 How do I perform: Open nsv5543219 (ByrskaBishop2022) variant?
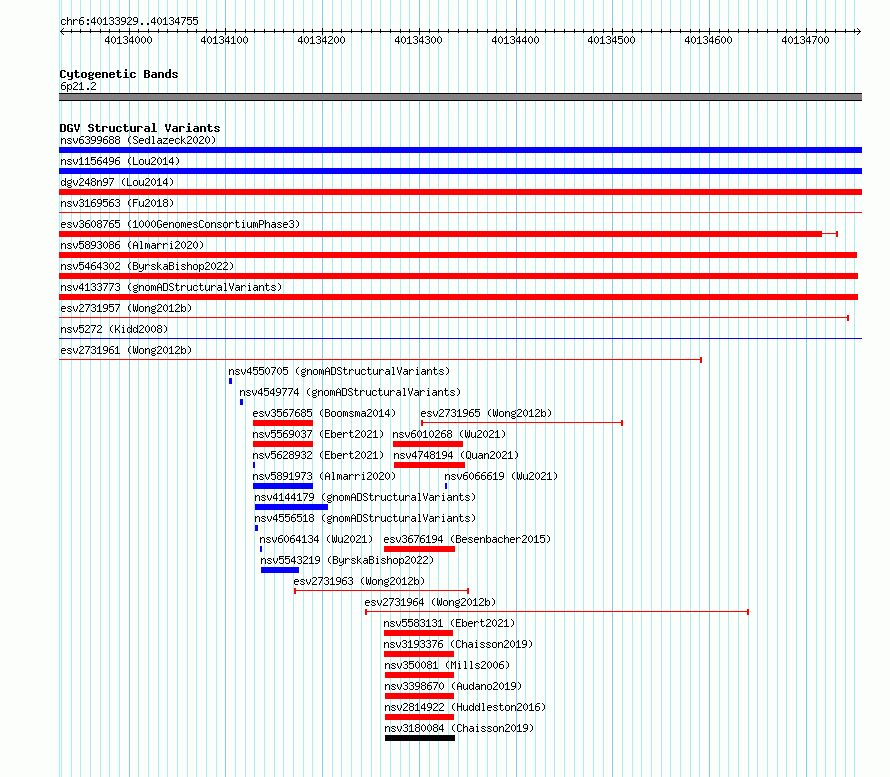(347, 560)
